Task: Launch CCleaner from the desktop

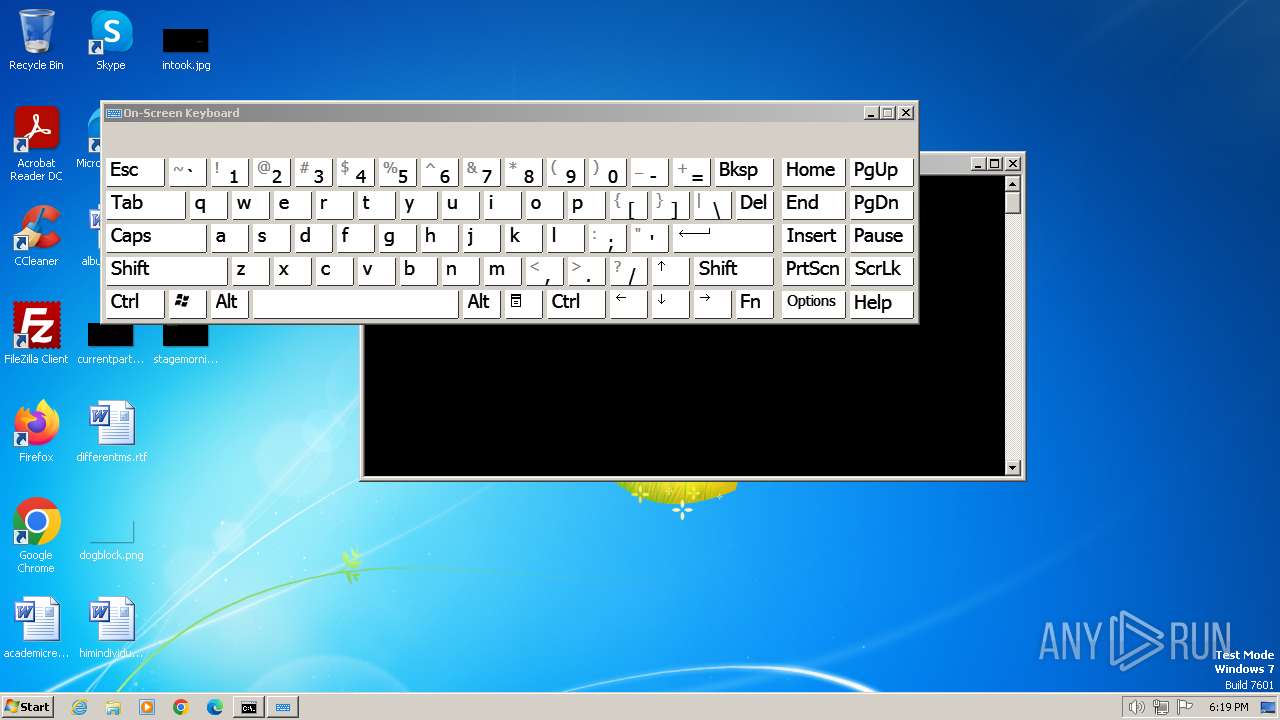Action: click(x=36, y=236)
